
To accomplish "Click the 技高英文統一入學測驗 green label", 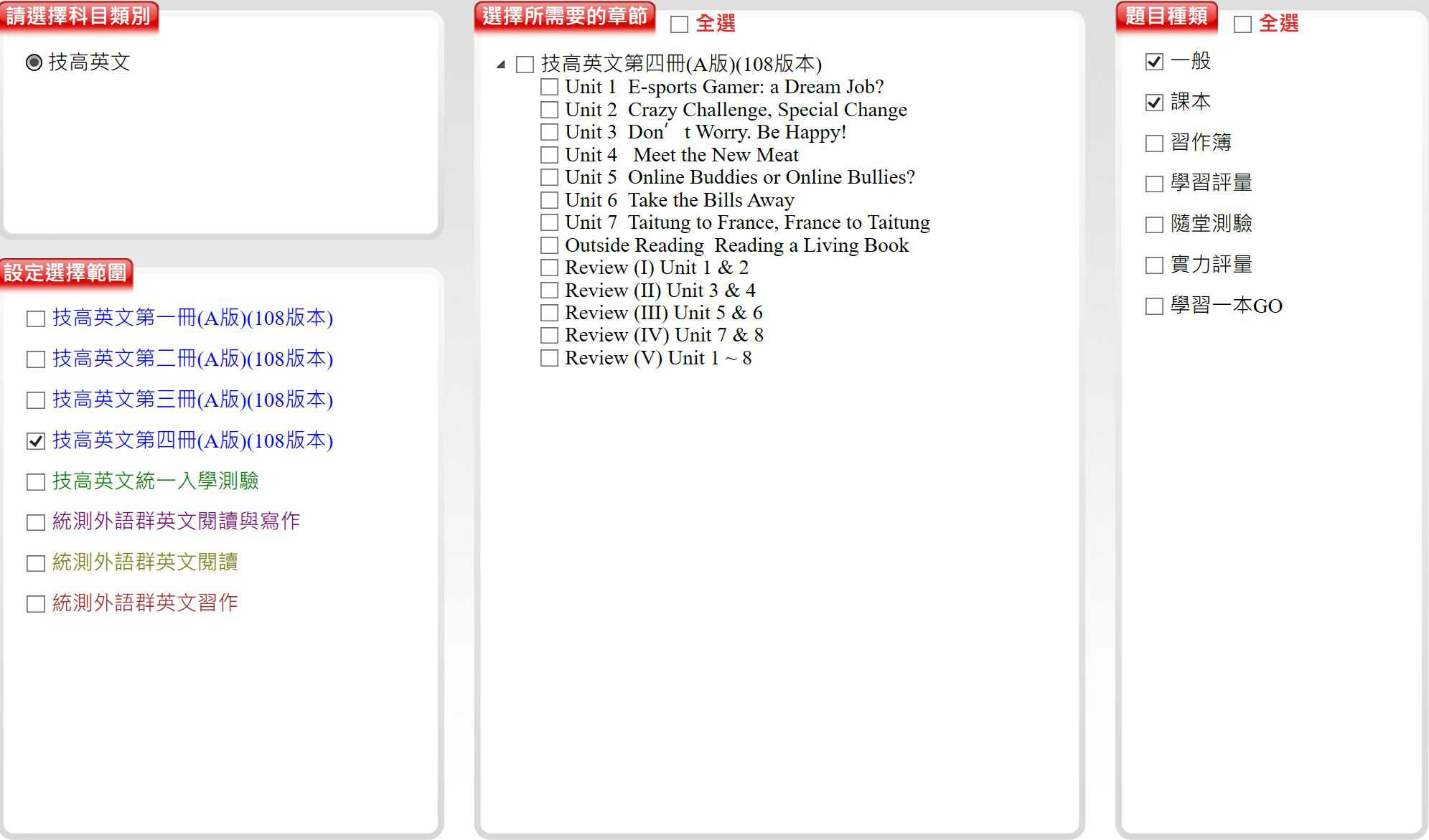I will click(156, 481).
